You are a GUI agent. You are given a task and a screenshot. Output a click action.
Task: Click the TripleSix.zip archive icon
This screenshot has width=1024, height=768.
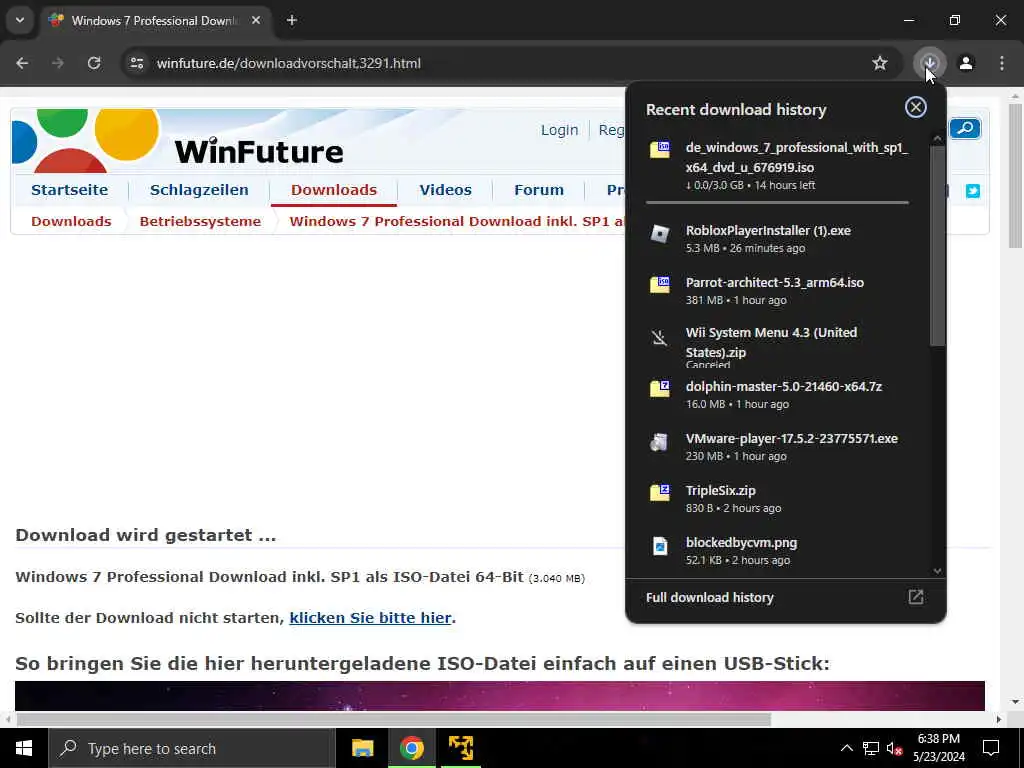(660, 492)
